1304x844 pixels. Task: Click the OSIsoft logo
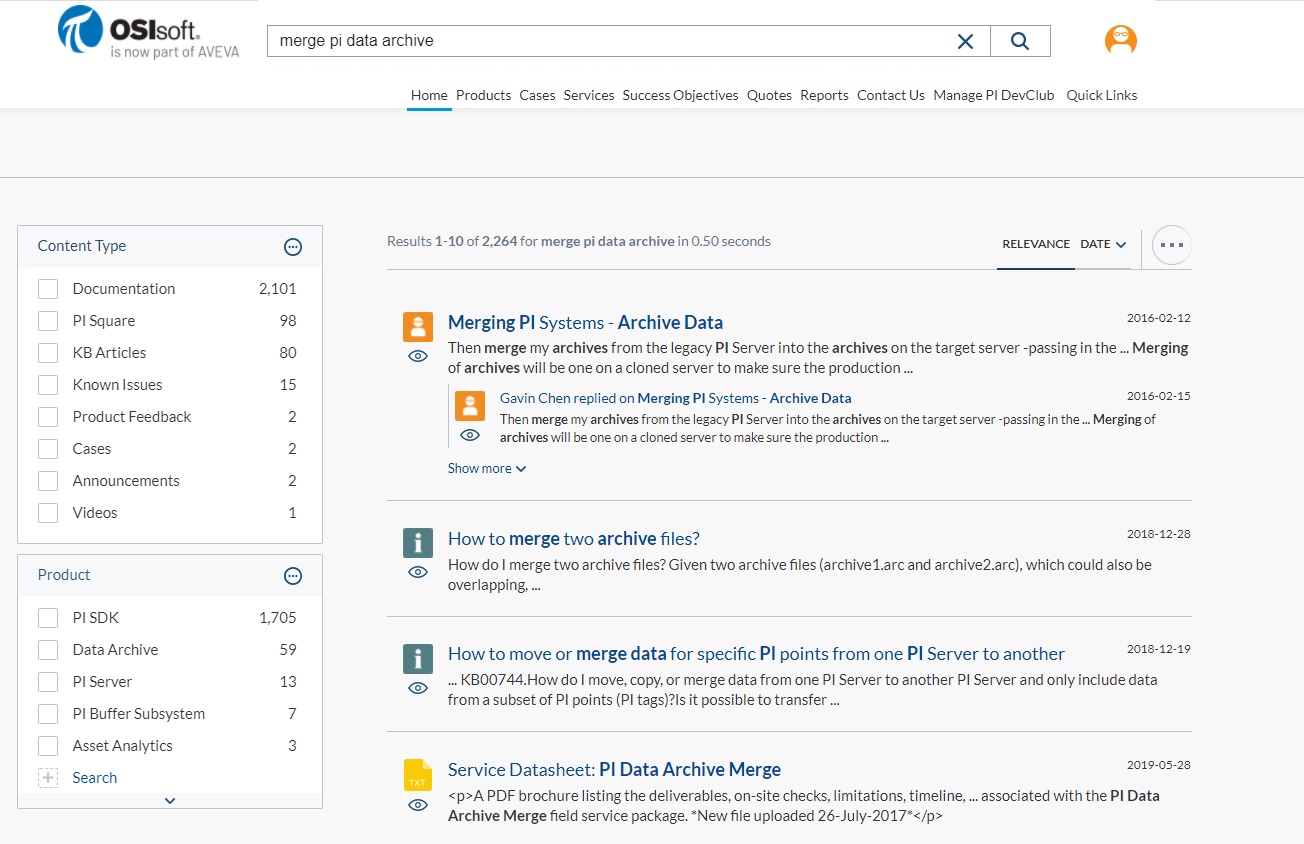149,33
